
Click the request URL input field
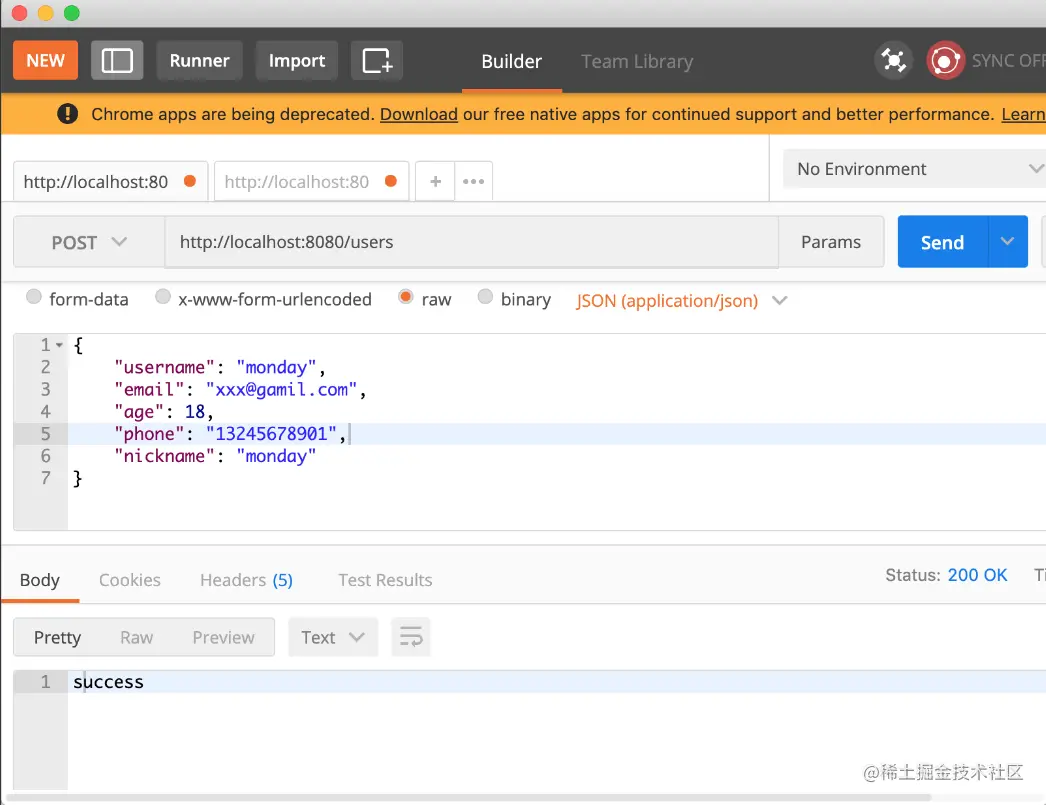(472, 241)
